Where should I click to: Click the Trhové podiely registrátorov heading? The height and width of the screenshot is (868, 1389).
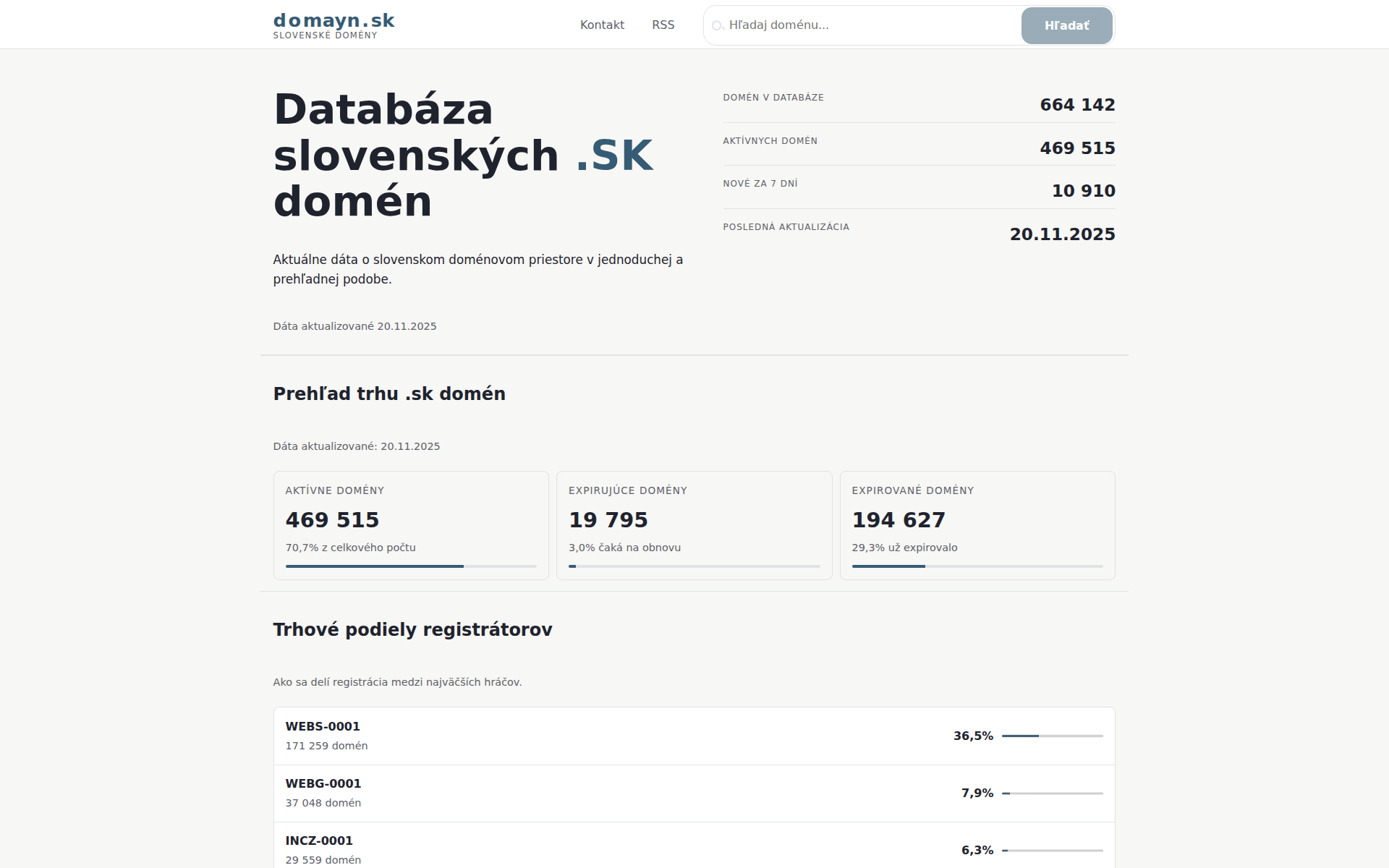click(x=412, y=629)
